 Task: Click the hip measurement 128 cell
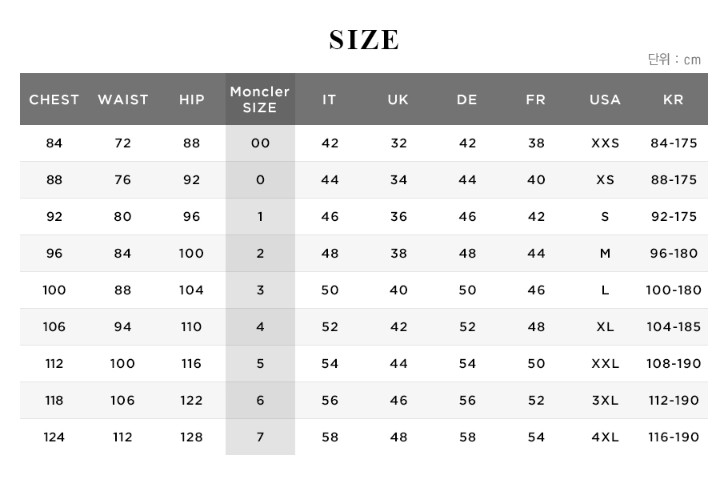coord(191,437)
